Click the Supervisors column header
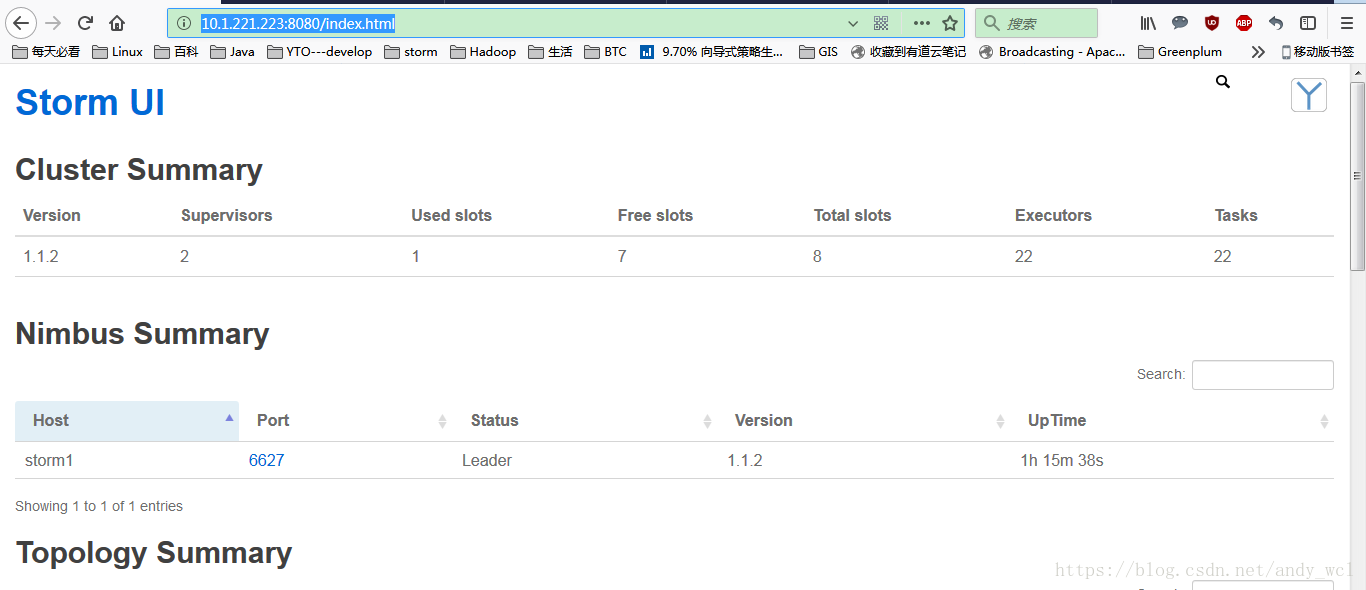This screenshot has width=1366, height=590. [226, 216]
